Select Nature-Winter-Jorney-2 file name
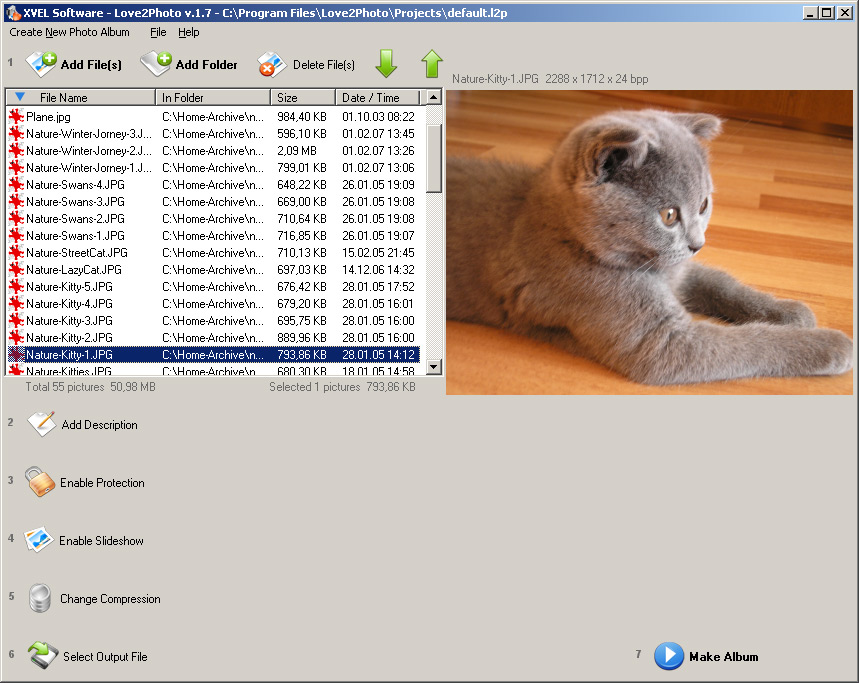Viewport: 859px width, 683px height. [x=89, y=151]
